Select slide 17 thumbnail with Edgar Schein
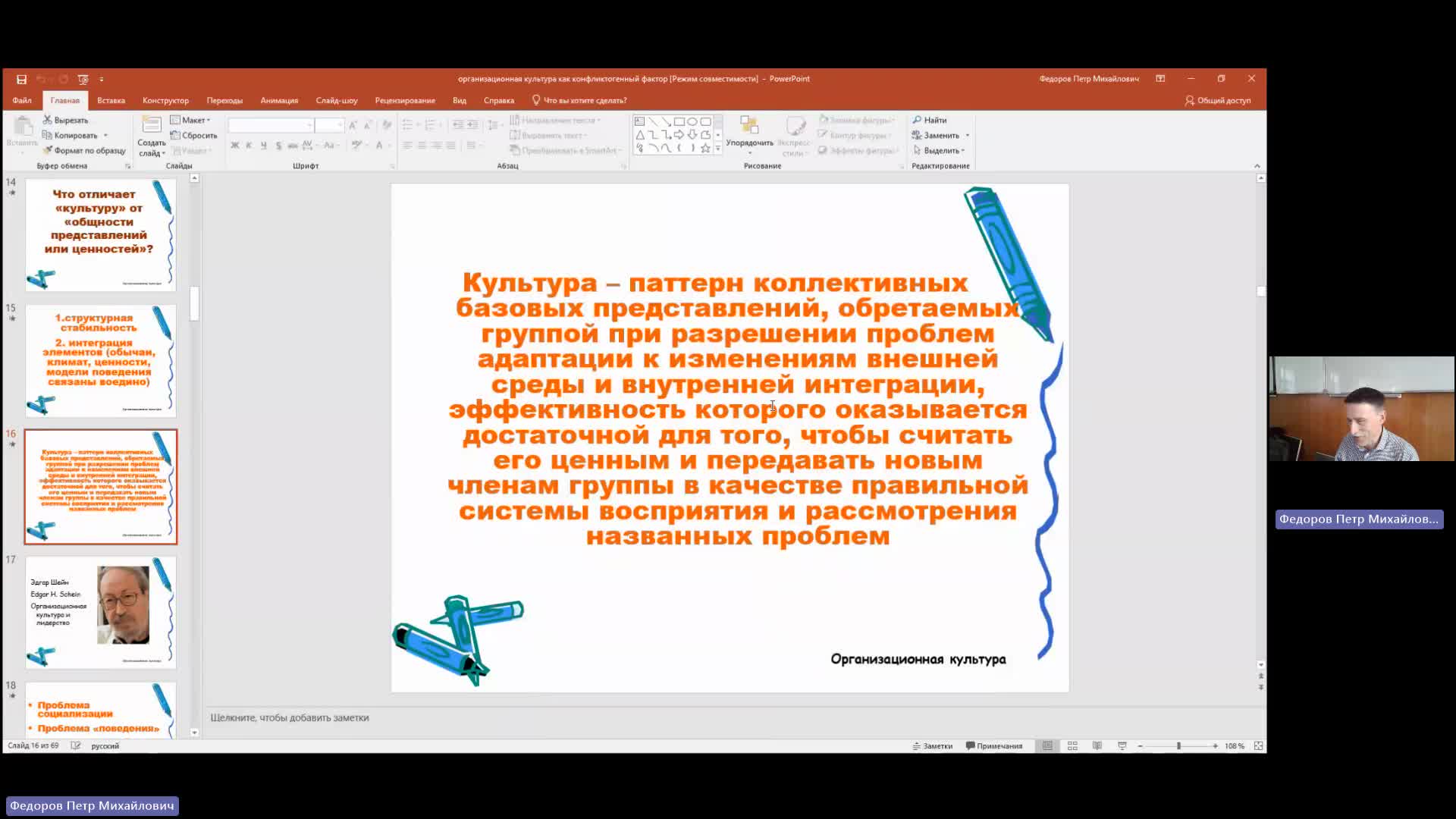1456x819 pixels. 101,612
